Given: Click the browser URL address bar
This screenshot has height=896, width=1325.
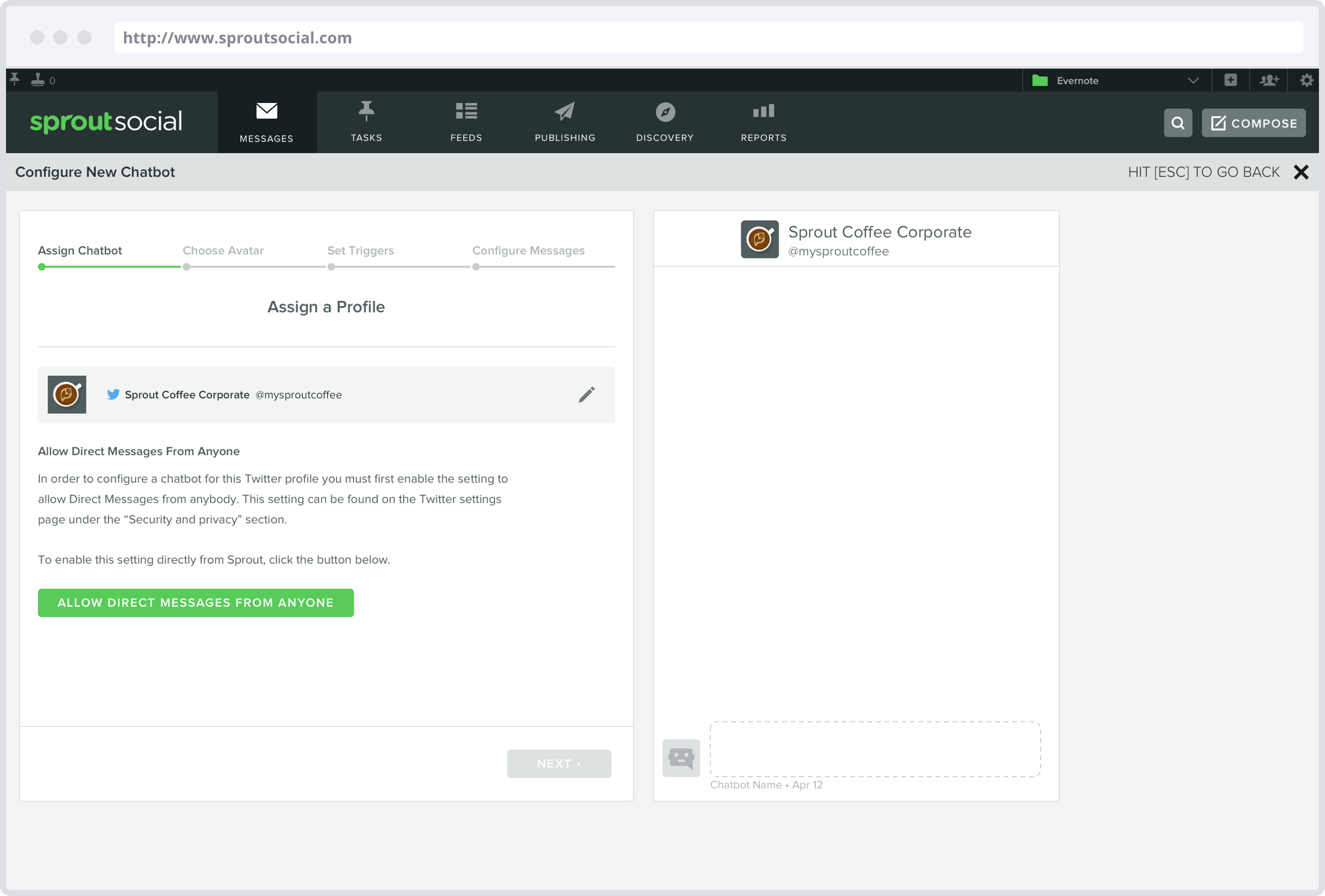Looking at the screenshot, I should point(708,37).
